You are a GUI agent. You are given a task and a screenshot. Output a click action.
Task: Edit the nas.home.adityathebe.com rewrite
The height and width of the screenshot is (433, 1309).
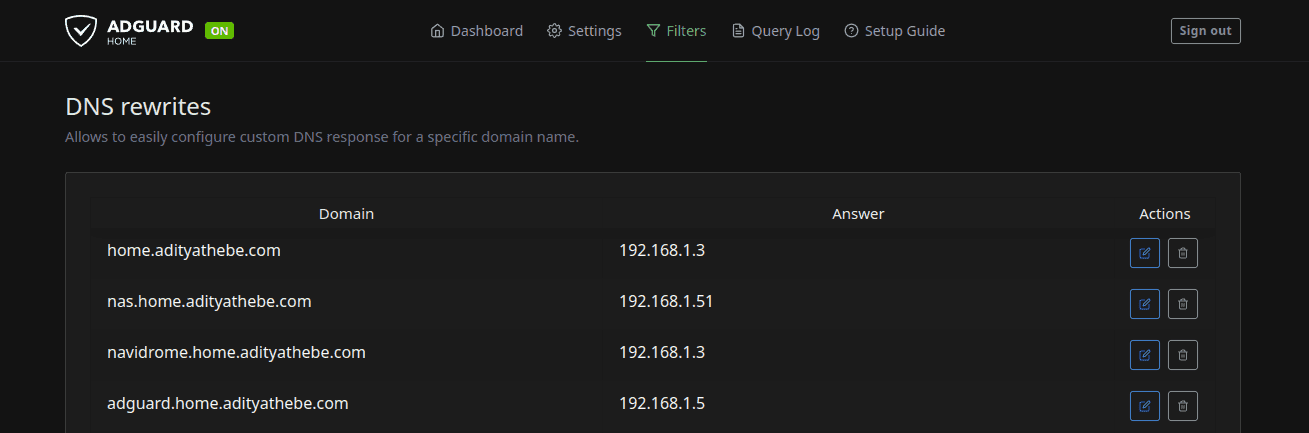(1145, 304)
